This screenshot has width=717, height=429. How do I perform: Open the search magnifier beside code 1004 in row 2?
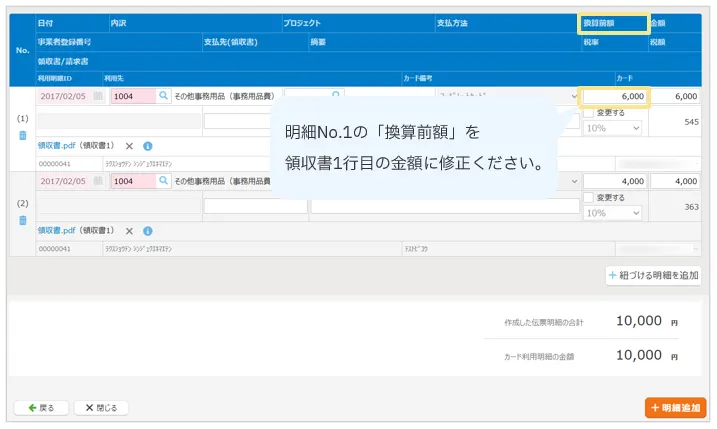point(164,182)
